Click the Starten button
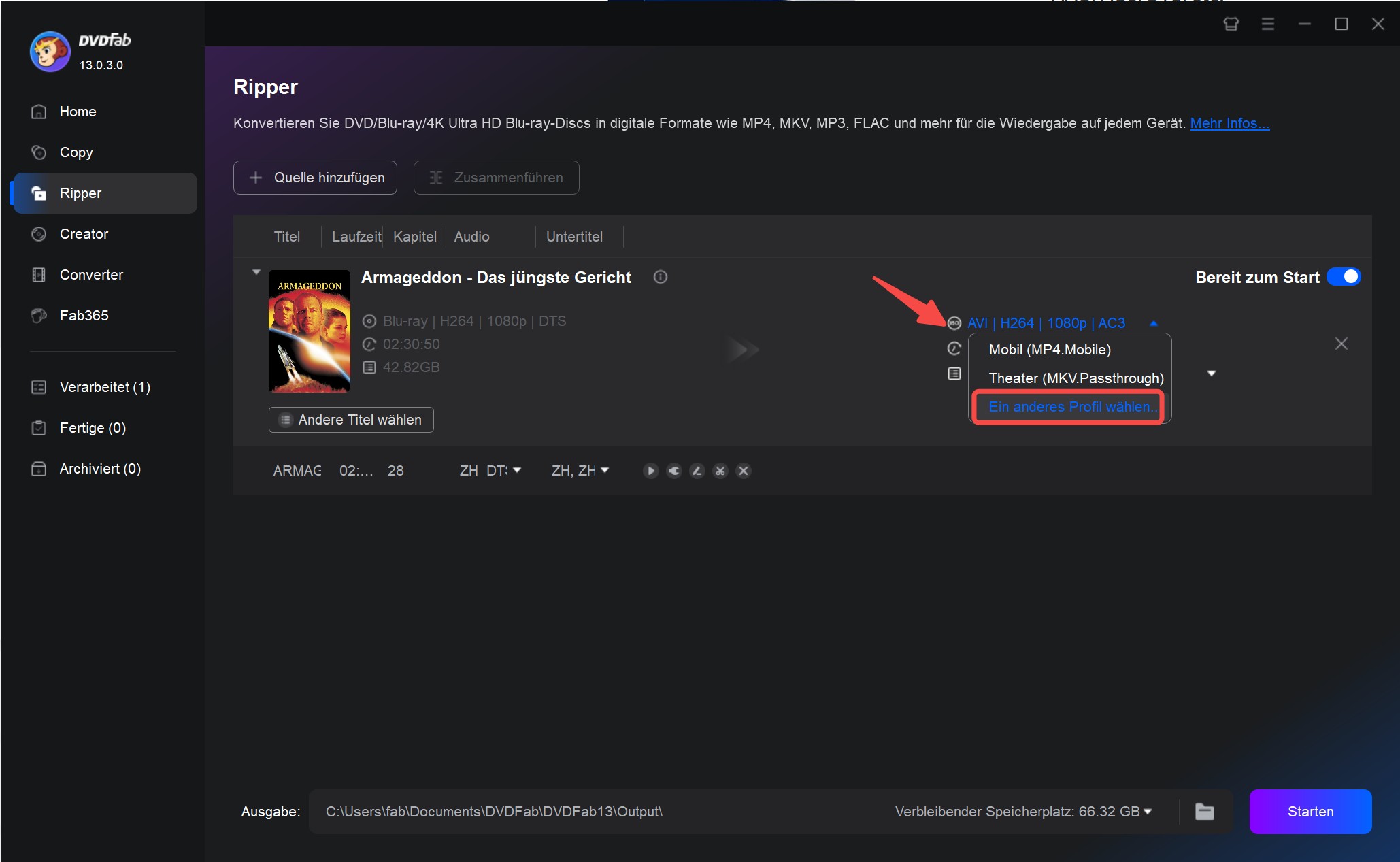Image resolution: width=1400 pixels, height=862 pixels. tap(1310, 812)
